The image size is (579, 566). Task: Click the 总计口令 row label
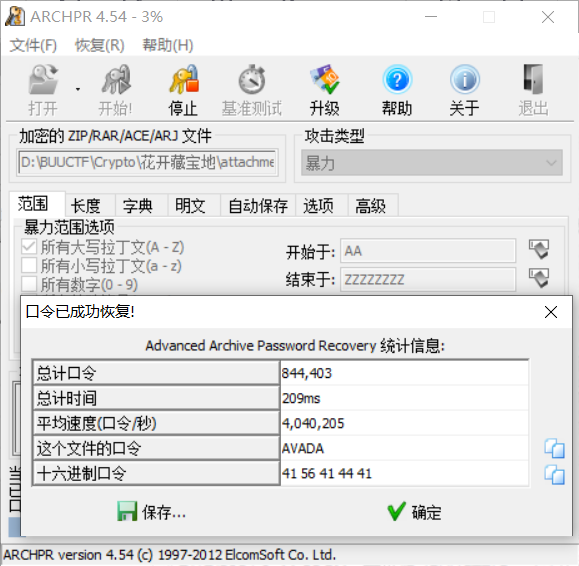point(156,373)
